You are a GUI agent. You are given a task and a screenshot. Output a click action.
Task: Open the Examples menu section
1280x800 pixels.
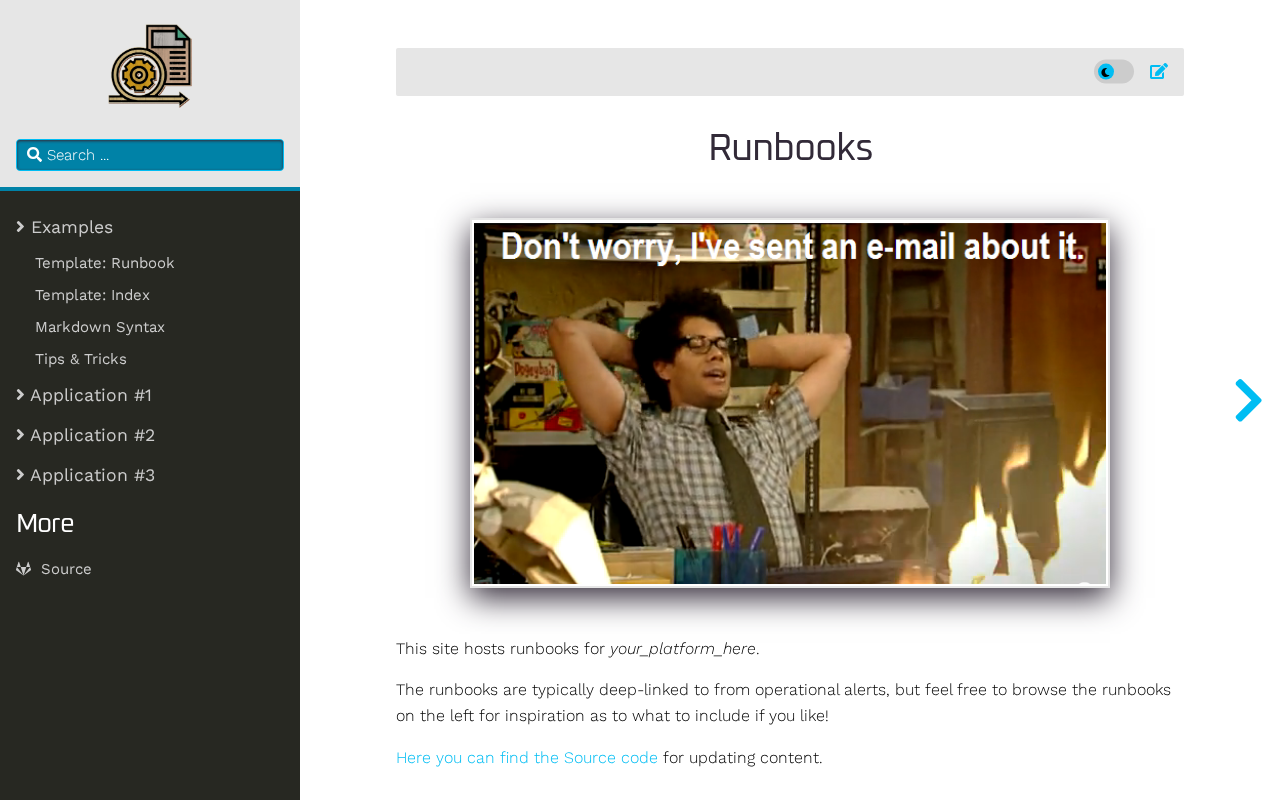point(72,227)
